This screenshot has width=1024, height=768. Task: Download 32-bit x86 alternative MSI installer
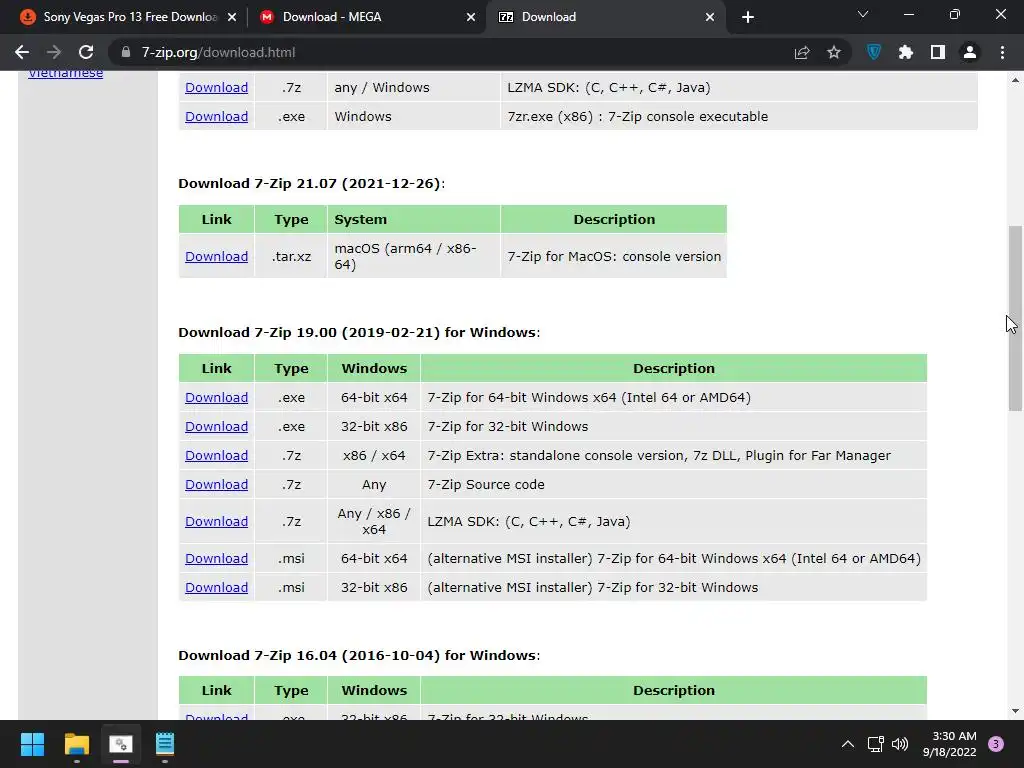coord(216,588)
